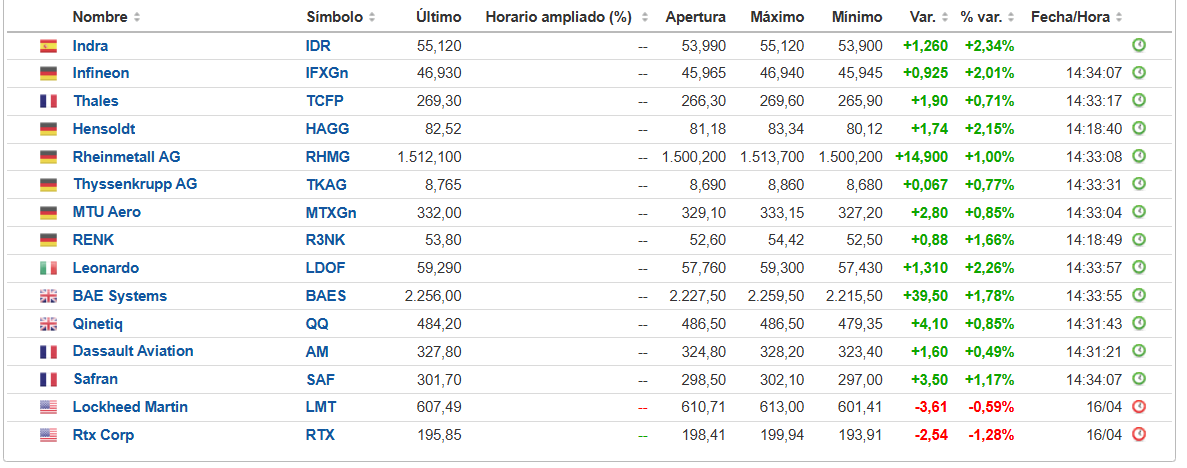This screenshot has width=1187, height=468.
Task: Select the Último value for Infineon
Action: click(439, 73)
